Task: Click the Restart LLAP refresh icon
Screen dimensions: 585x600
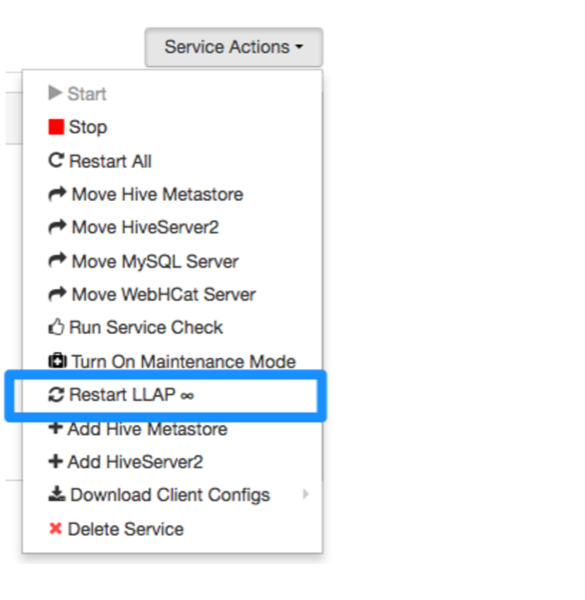Action: 56,395
